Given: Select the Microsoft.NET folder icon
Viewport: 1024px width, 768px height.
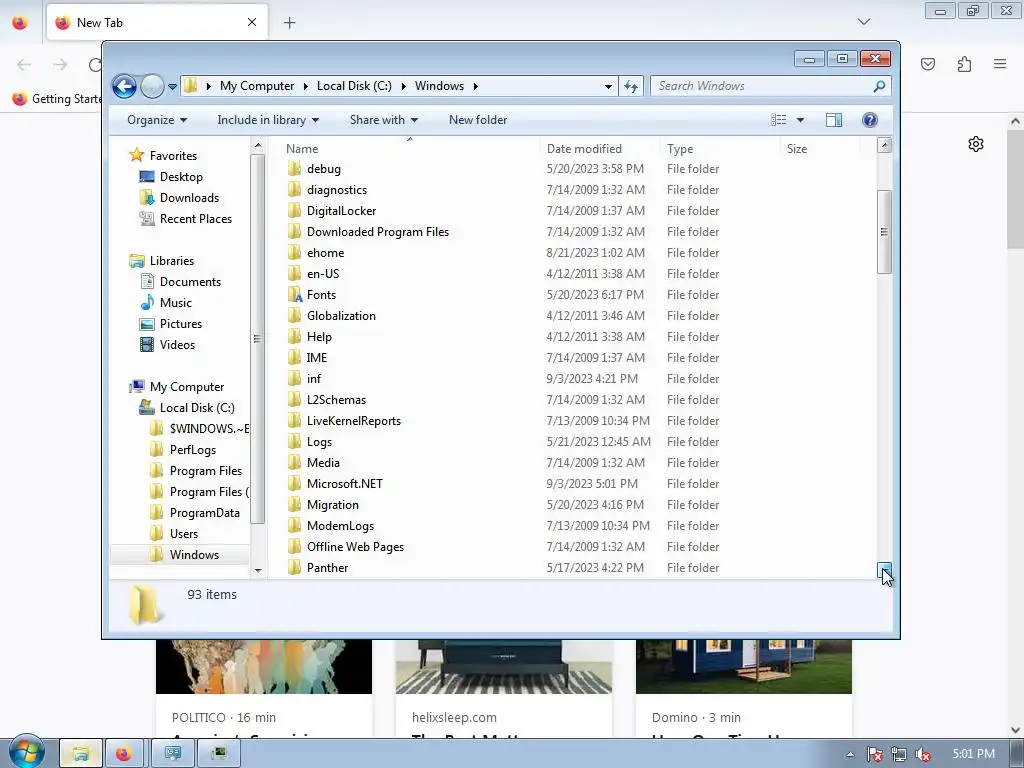Looking at the screenshot, I should (295, 483).
